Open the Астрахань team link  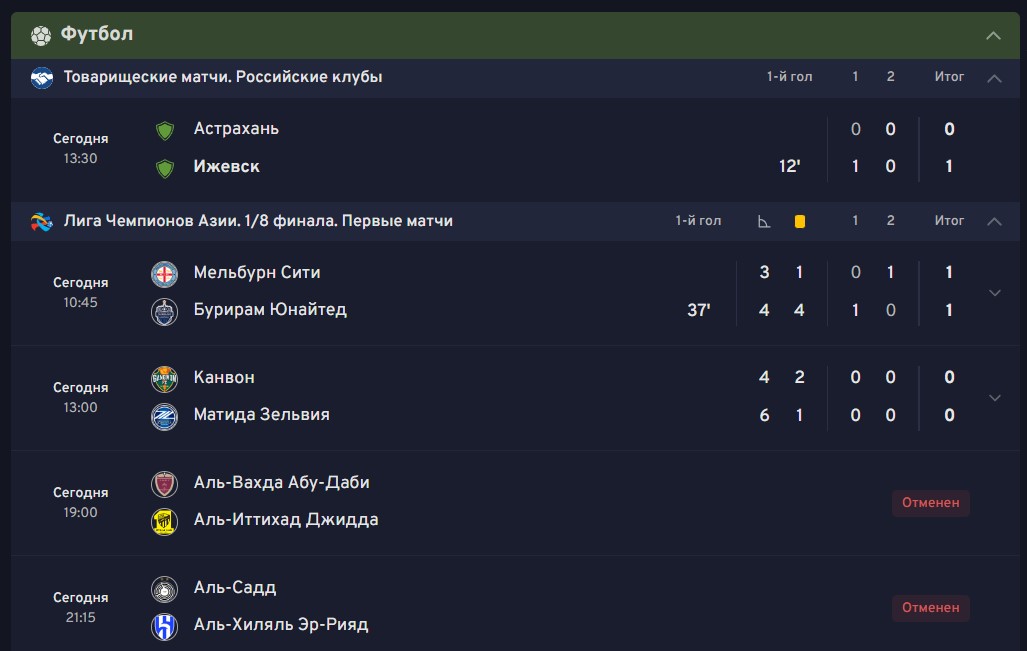(236, 129)
